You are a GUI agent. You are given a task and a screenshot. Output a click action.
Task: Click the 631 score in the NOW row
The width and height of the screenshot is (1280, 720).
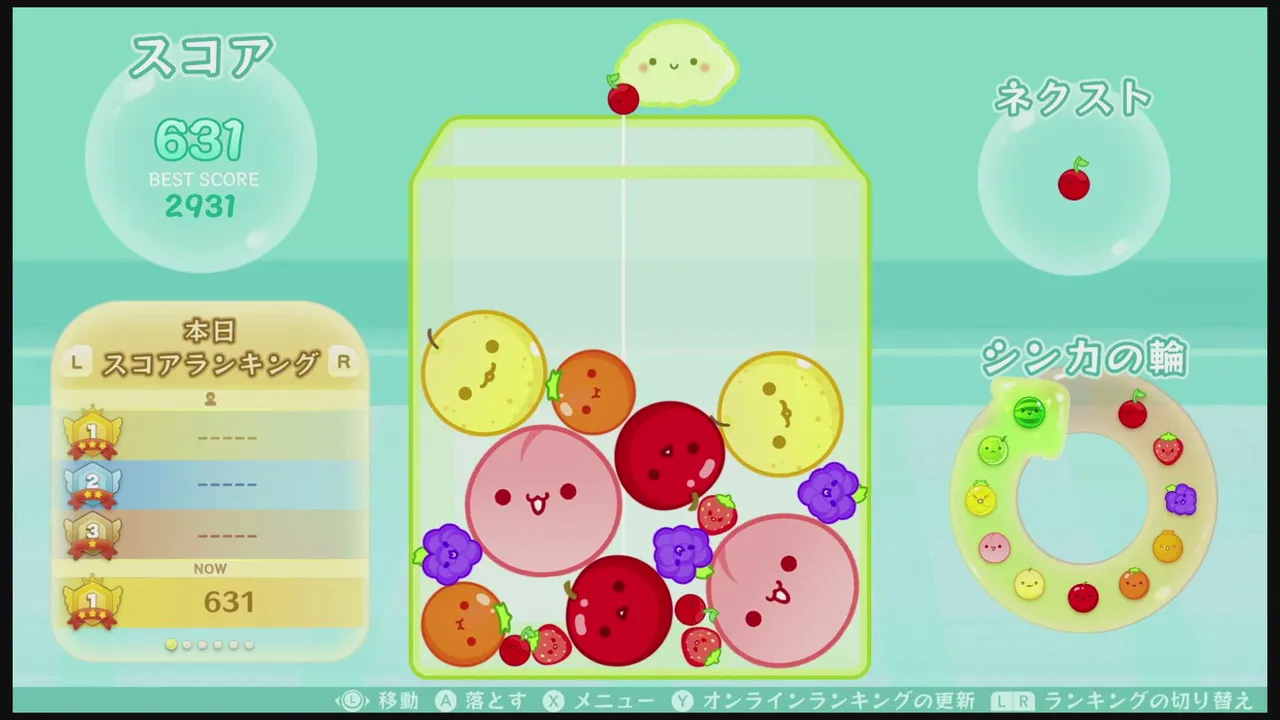[229, 602]
